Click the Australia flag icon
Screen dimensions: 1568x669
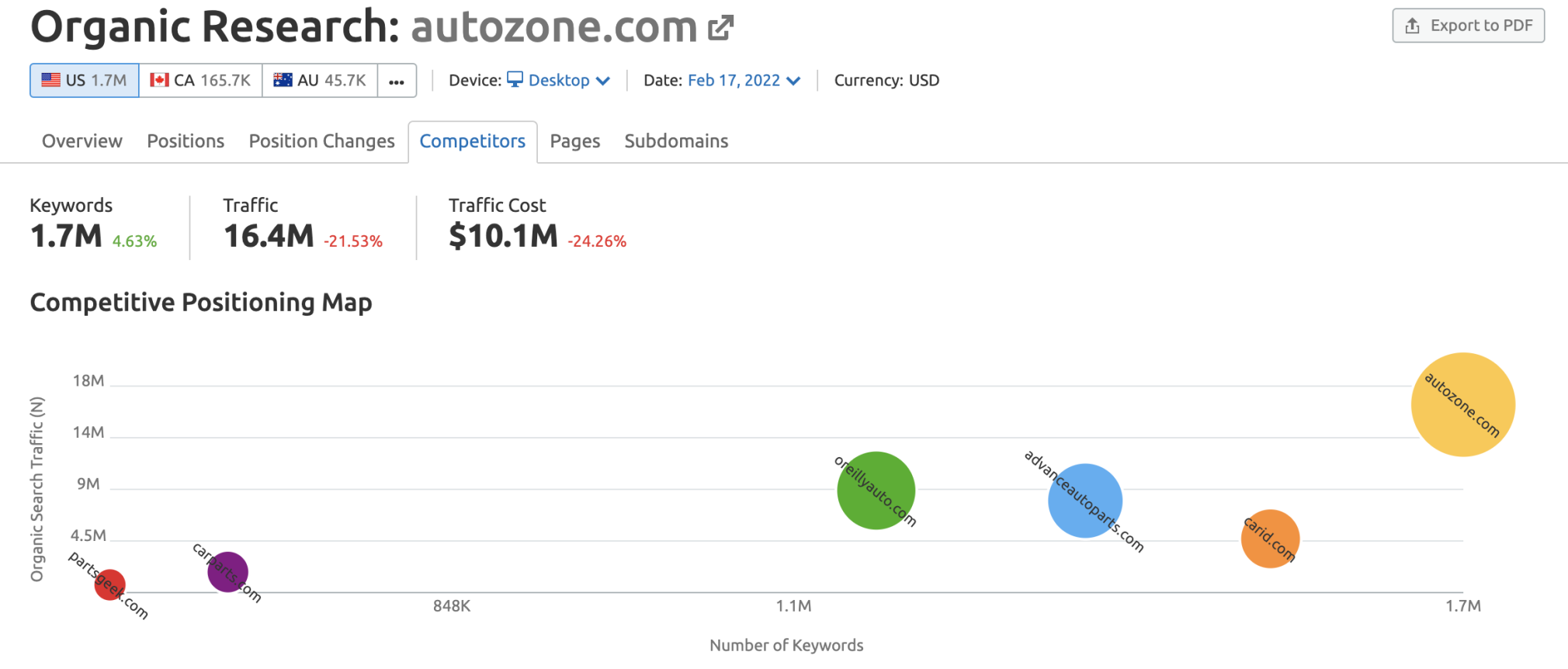[283, 80]
